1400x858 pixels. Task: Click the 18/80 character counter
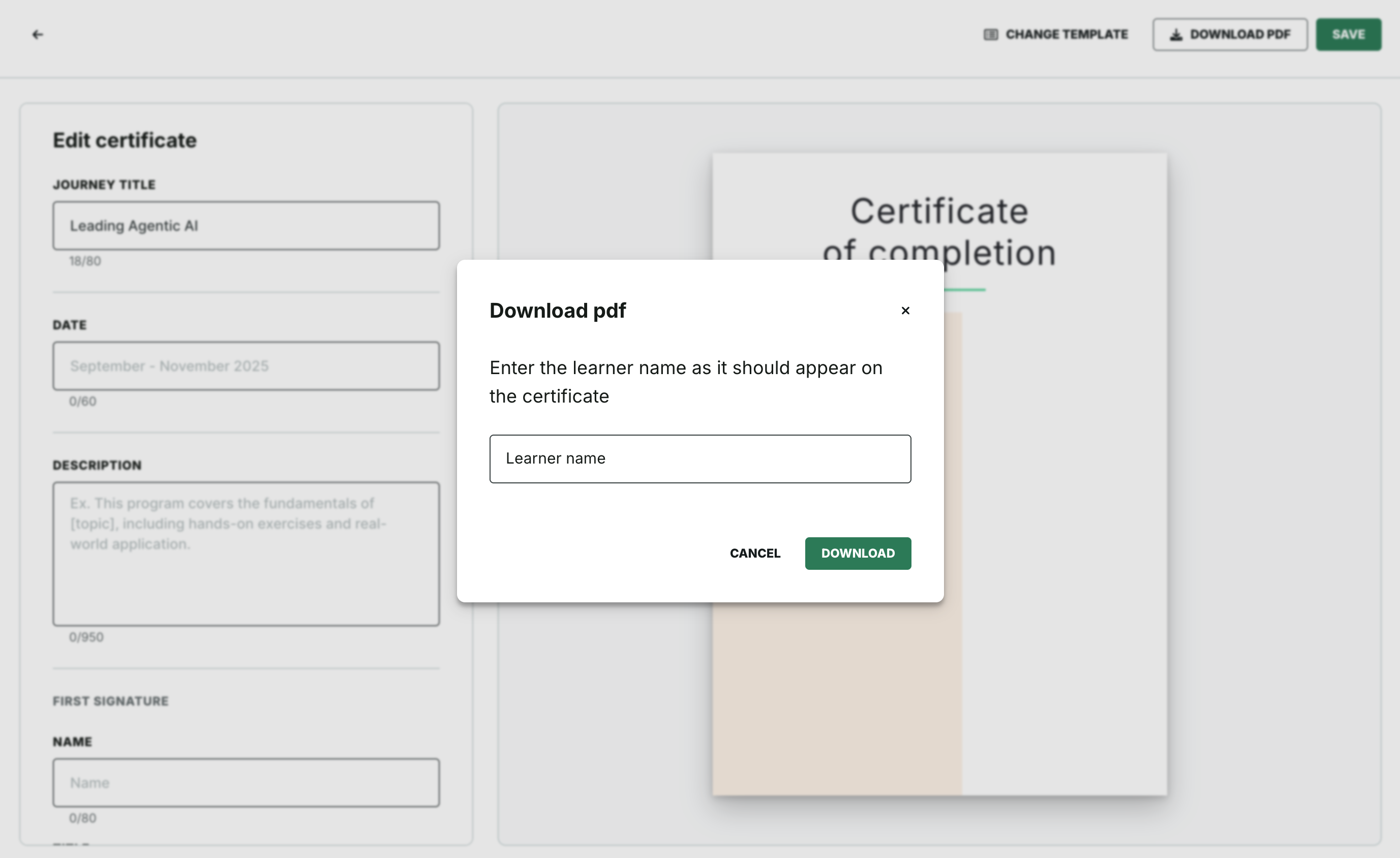point(85,261)
